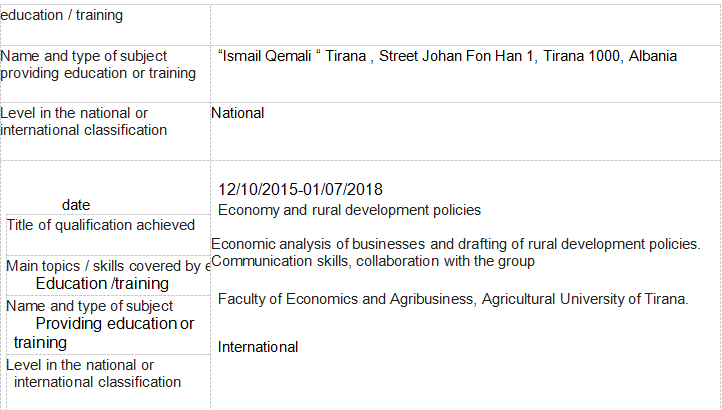Click the 'Level in the national' label beside International
Screen dimensions: 722x410
[x=80, y=365]
